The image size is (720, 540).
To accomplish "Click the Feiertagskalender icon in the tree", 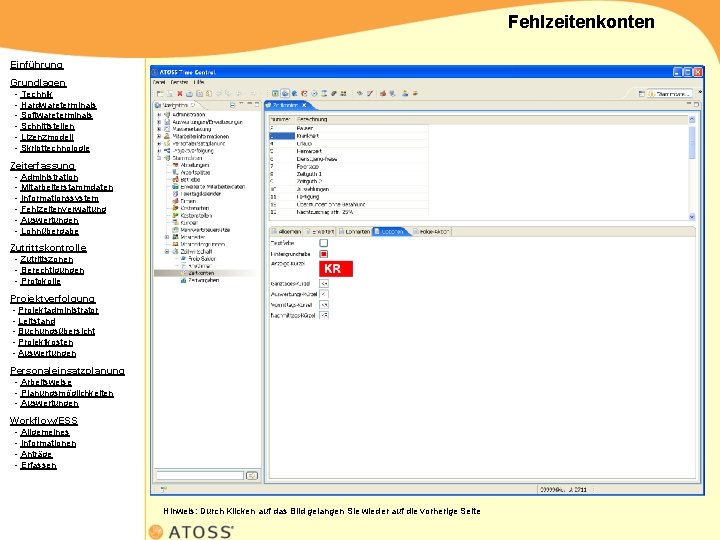I will 175,194.
